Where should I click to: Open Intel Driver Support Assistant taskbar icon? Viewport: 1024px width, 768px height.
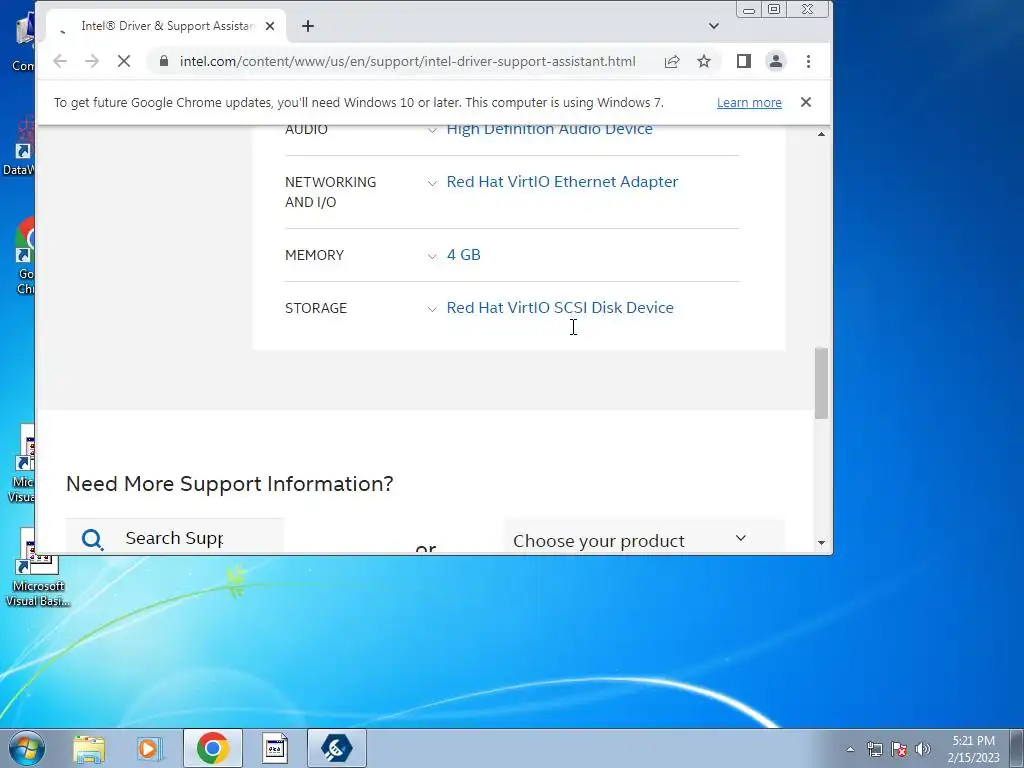coord(337,748)
